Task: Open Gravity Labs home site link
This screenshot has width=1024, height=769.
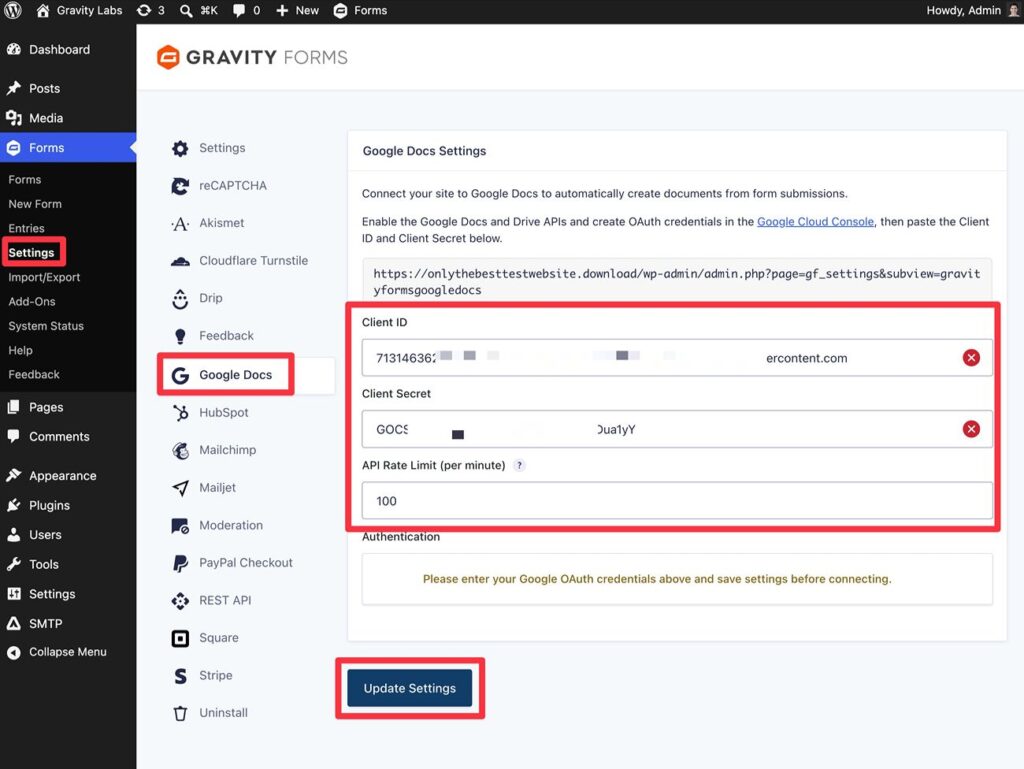Action: [79, 10]
